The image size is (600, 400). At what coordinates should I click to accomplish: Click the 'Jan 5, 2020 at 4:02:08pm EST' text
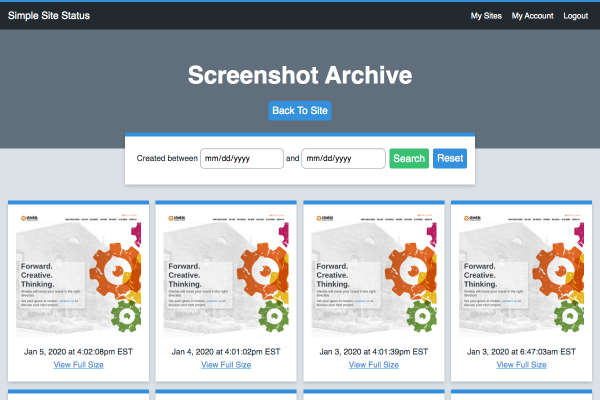coord(78,352)
